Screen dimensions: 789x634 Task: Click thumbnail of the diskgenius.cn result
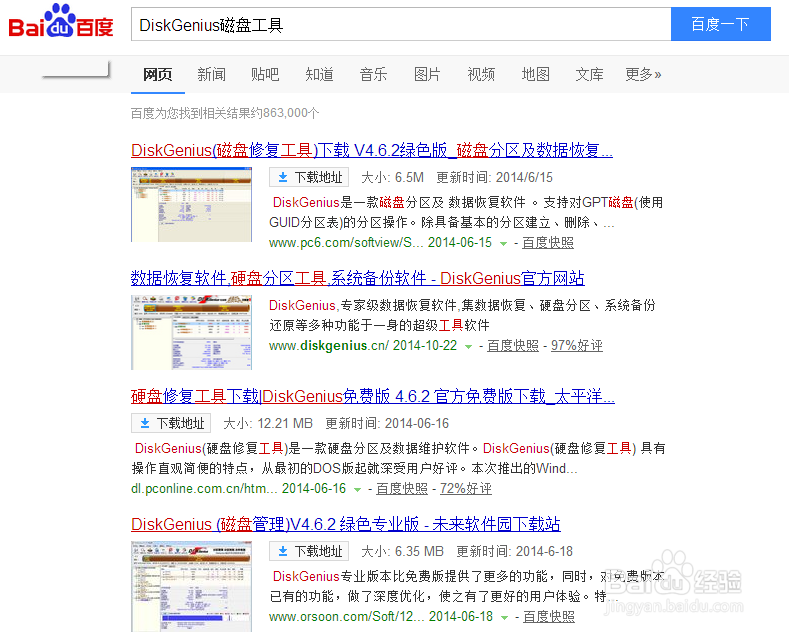[191, 333]
